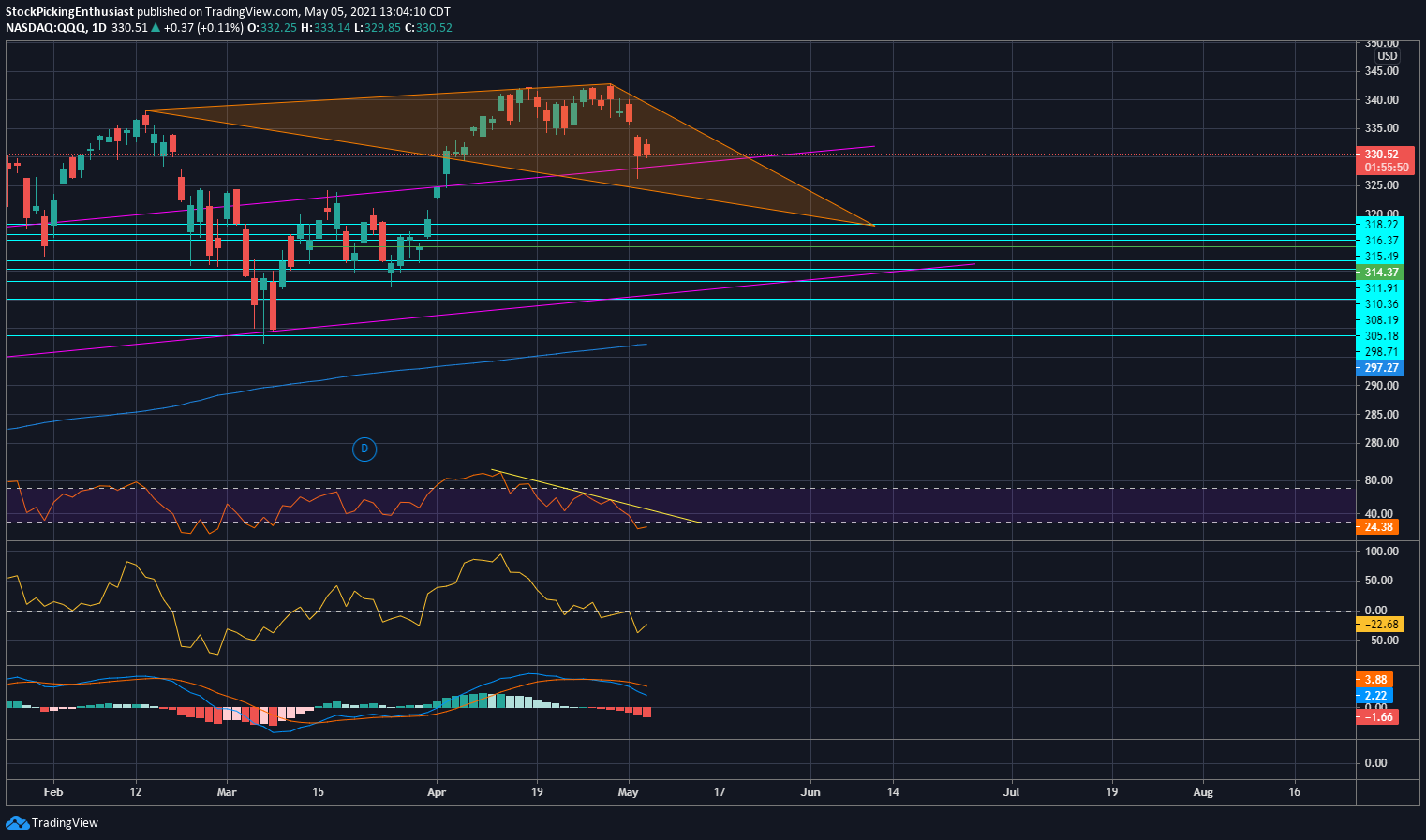Click the green 314.37 price label
The image size is (1426, 840).
1380,273
